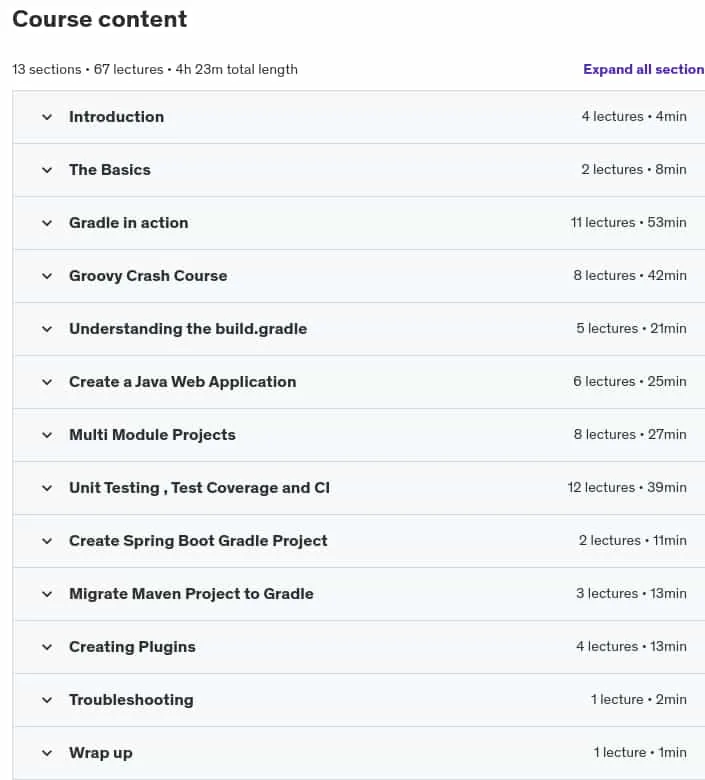This screenshot has width=705, height=780.
Task: Click chevron next to Multi Module Projects
Action: pyautogui.click(x=47, y=435)
